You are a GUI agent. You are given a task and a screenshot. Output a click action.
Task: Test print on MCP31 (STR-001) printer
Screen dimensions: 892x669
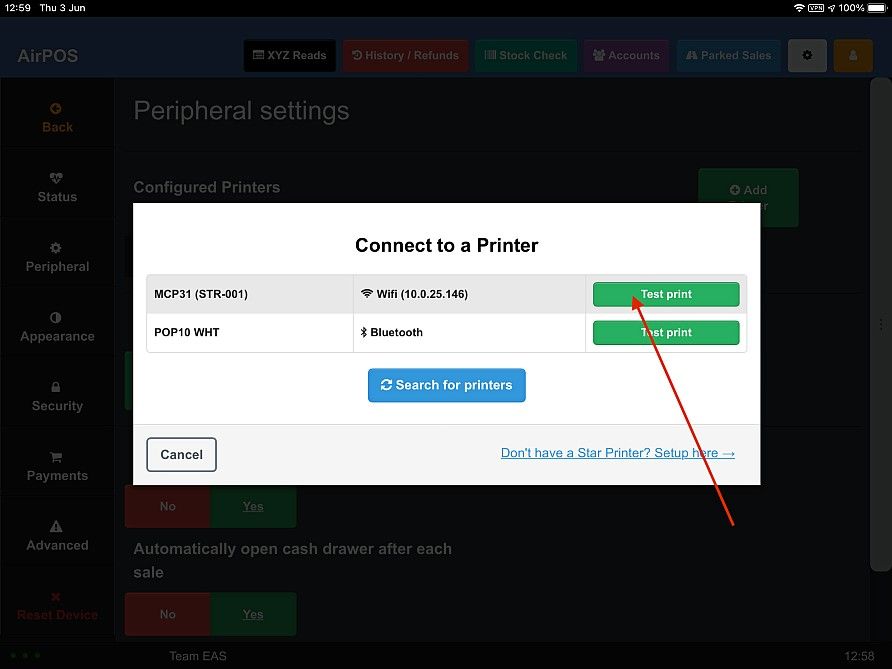(x=666, y=294)
